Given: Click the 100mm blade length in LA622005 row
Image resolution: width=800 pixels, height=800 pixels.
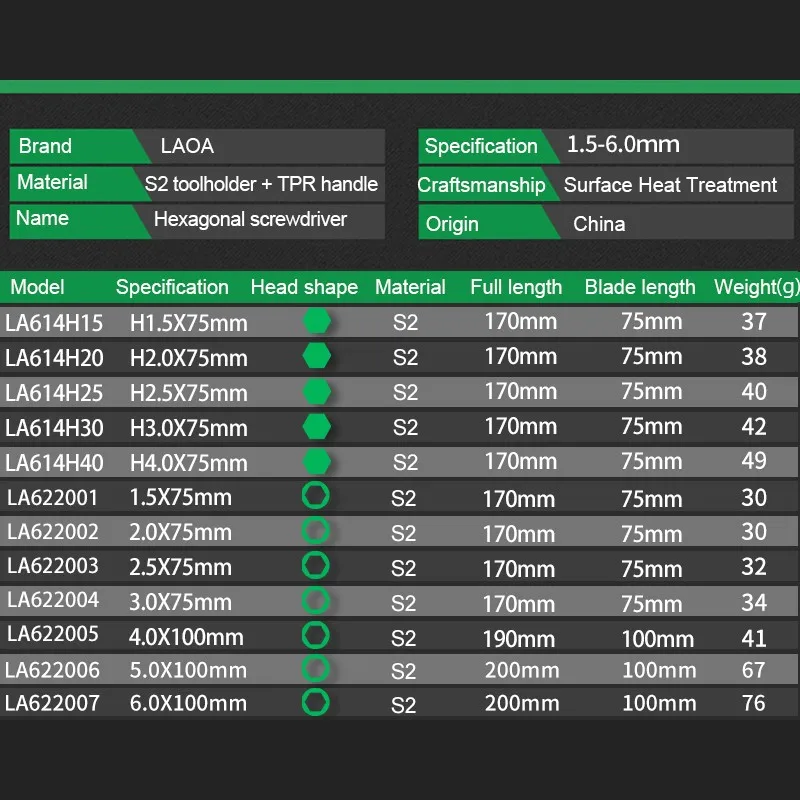Looking at the screenshot, I should 658,639.
